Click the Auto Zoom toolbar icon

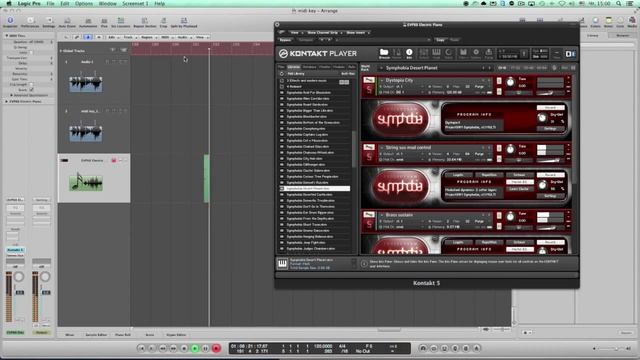[x=67, y=21]
